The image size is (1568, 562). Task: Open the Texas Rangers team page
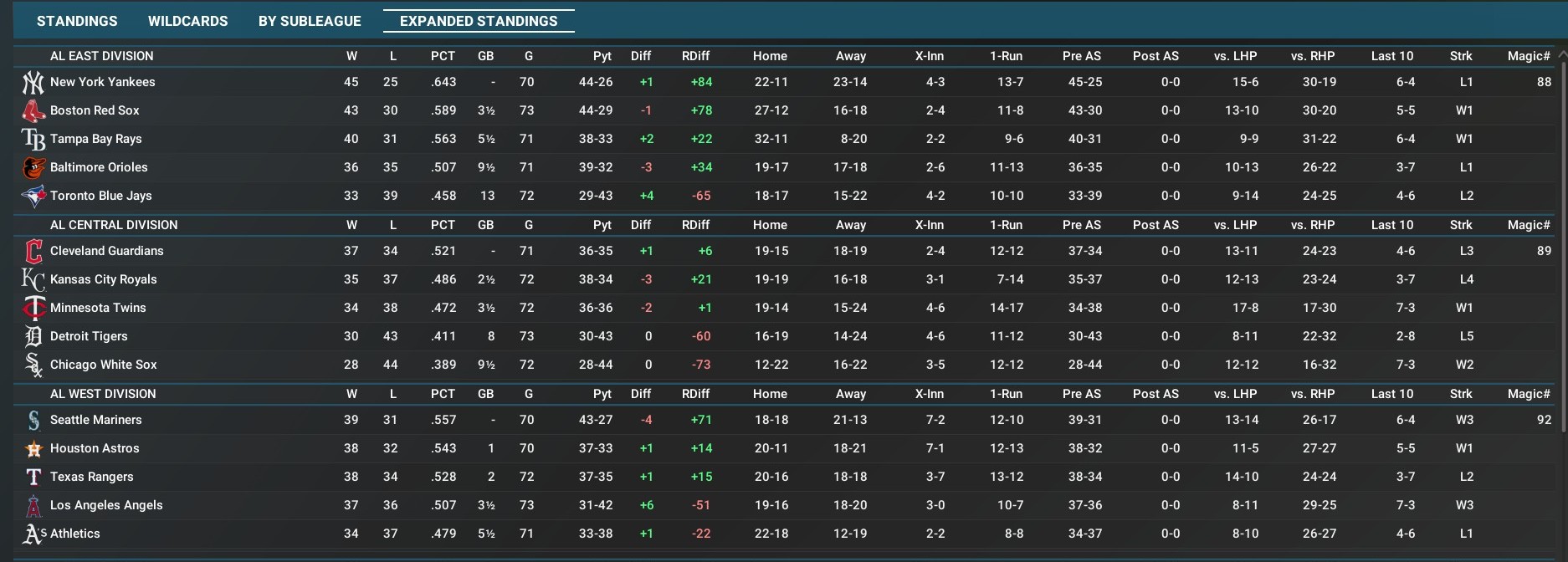click(x=92, y=477)
